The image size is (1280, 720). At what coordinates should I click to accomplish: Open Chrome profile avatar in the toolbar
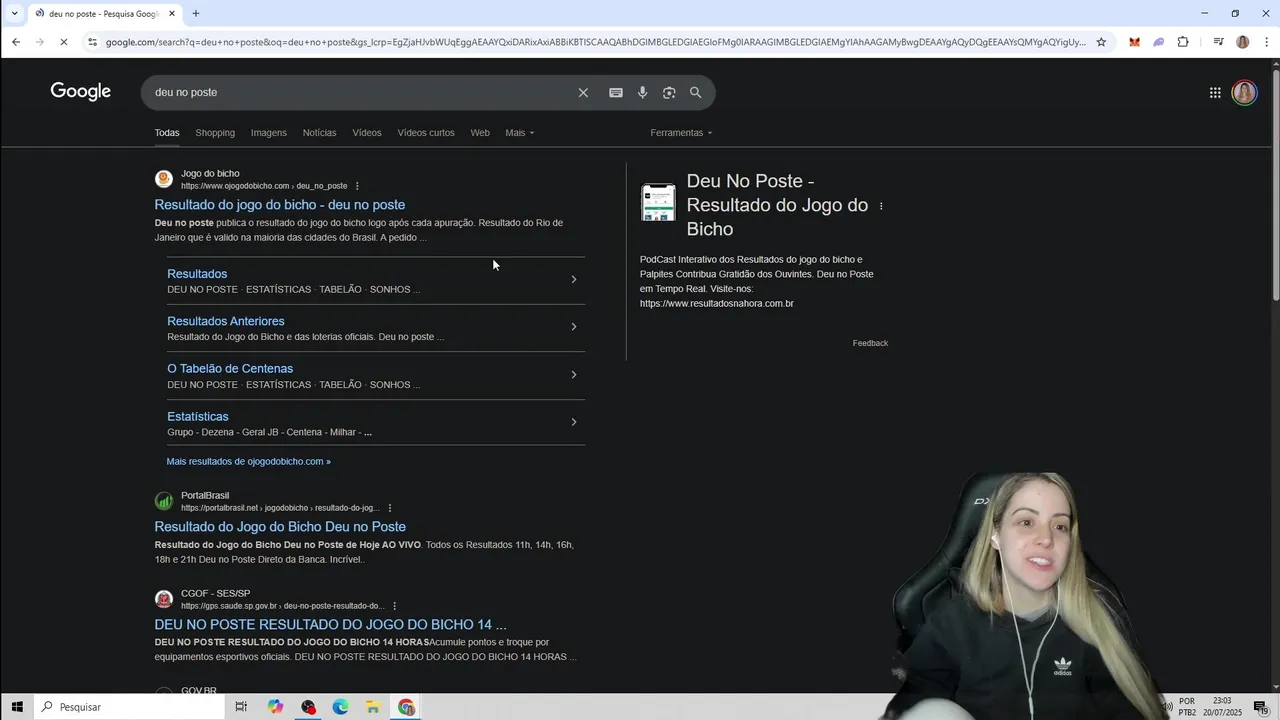pos(1242,42)
